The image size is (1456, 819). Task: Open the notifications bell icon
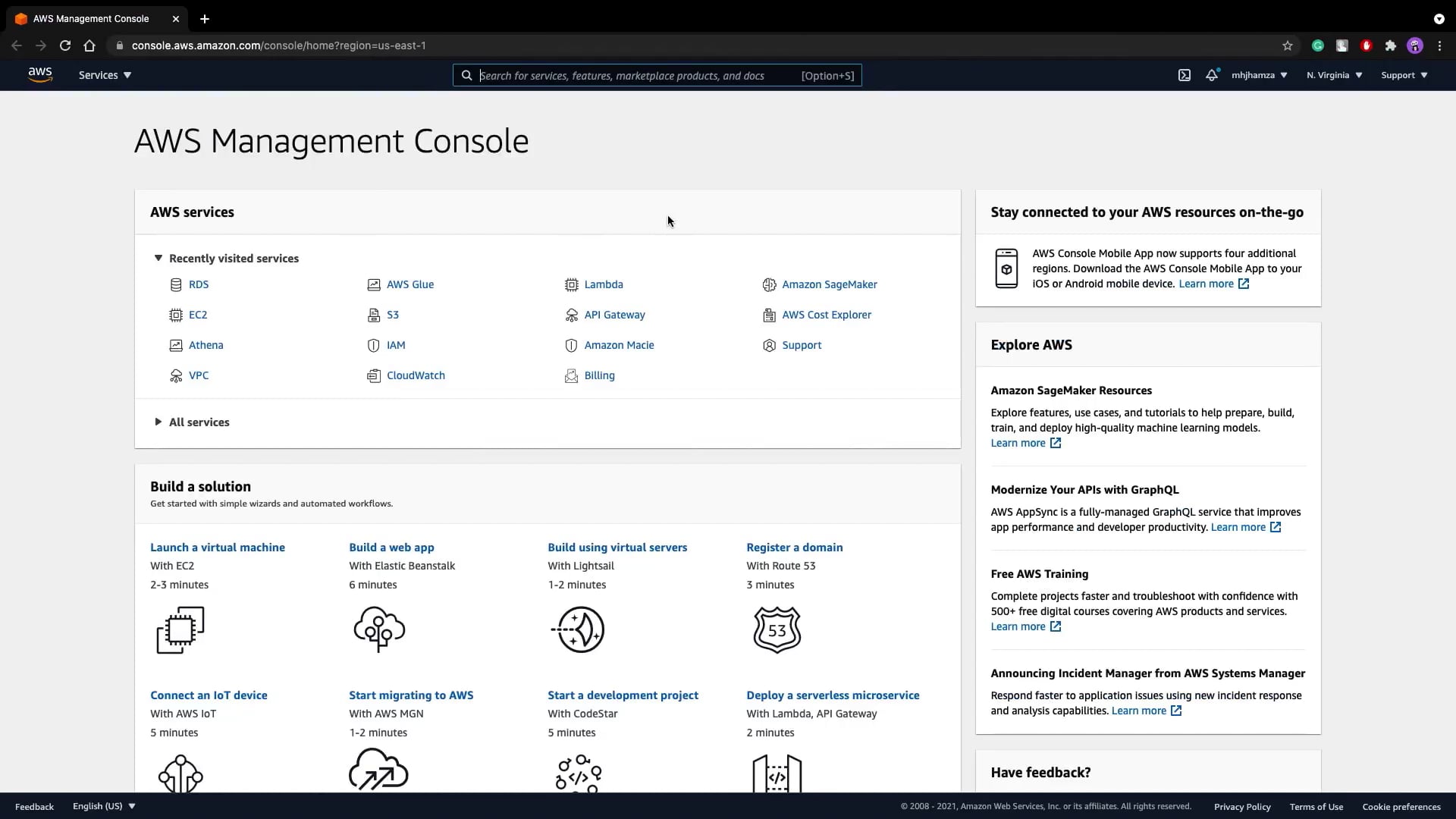click(1212, 75)
